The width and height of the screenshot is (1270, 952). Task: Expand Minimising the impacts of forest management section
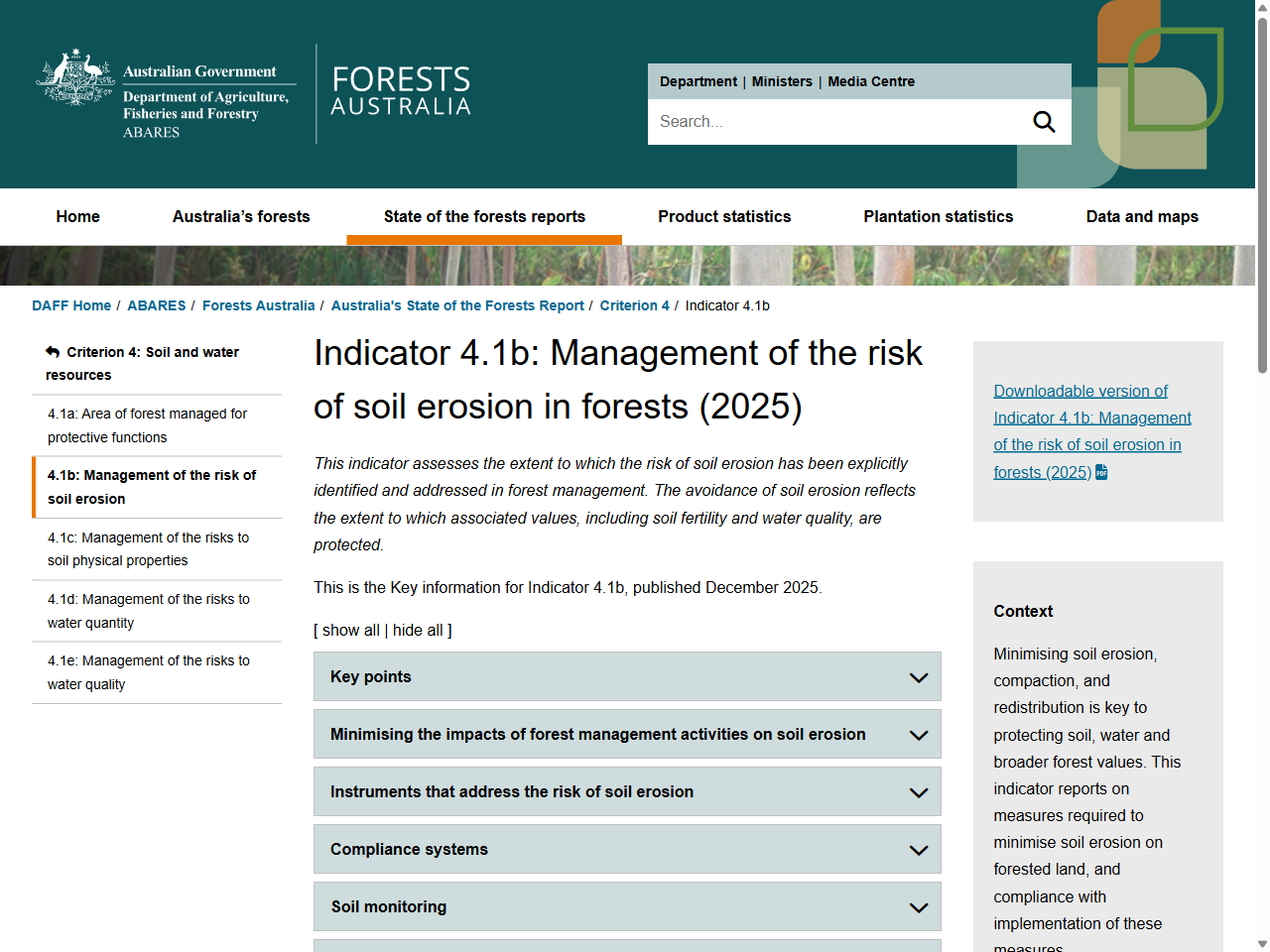(626, 735)
